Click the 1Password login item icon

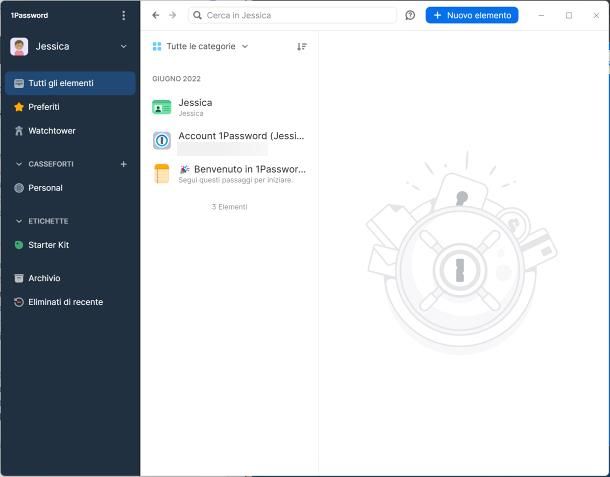pyautogui.click(x=162, y=140)
